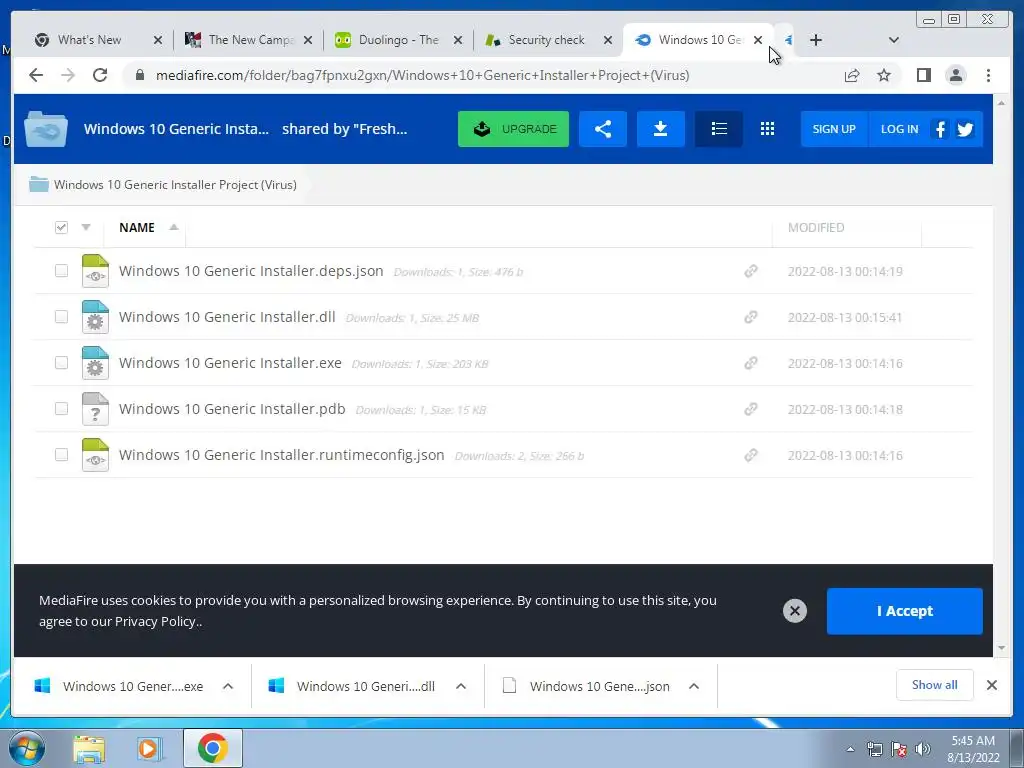
Task: Reload the MediaFire page
Action: [x=100, y=75]
